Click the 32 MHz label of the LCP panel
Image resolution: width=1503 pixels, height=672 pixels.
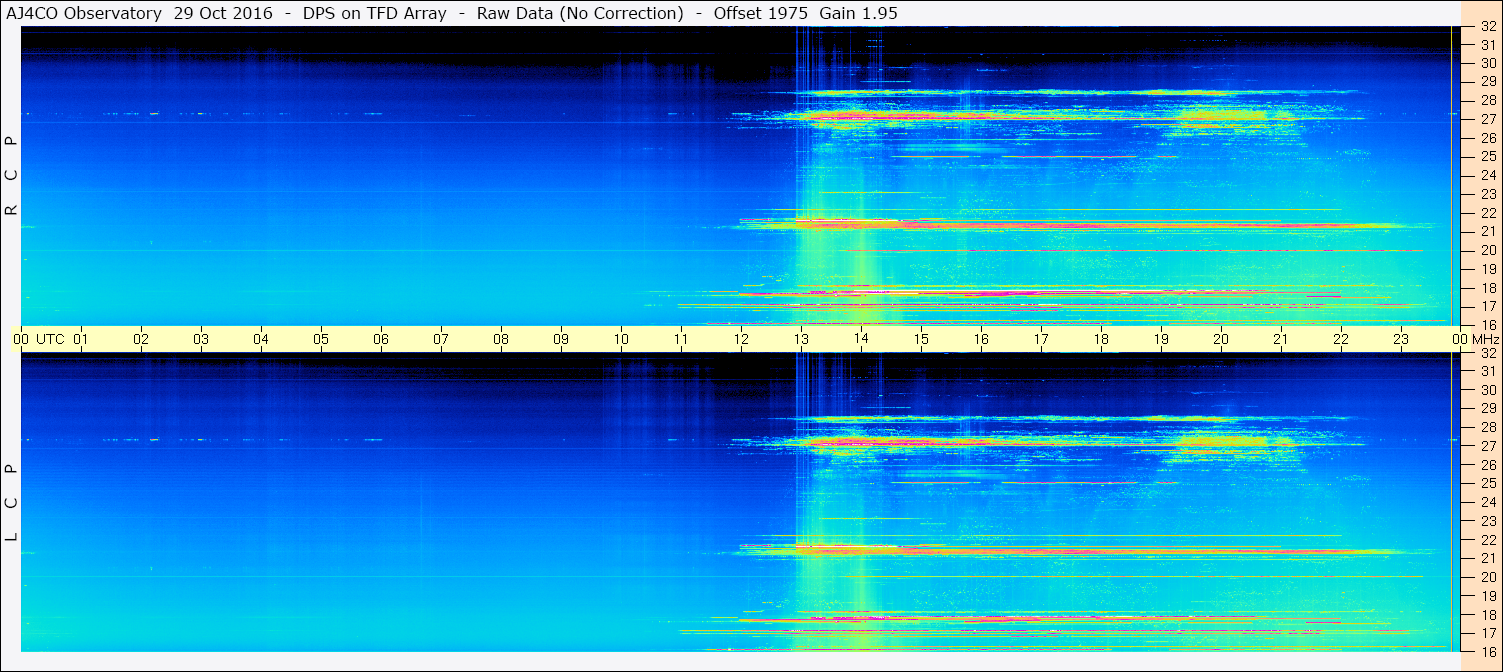pyautogui.click(x=1487, y=353)
